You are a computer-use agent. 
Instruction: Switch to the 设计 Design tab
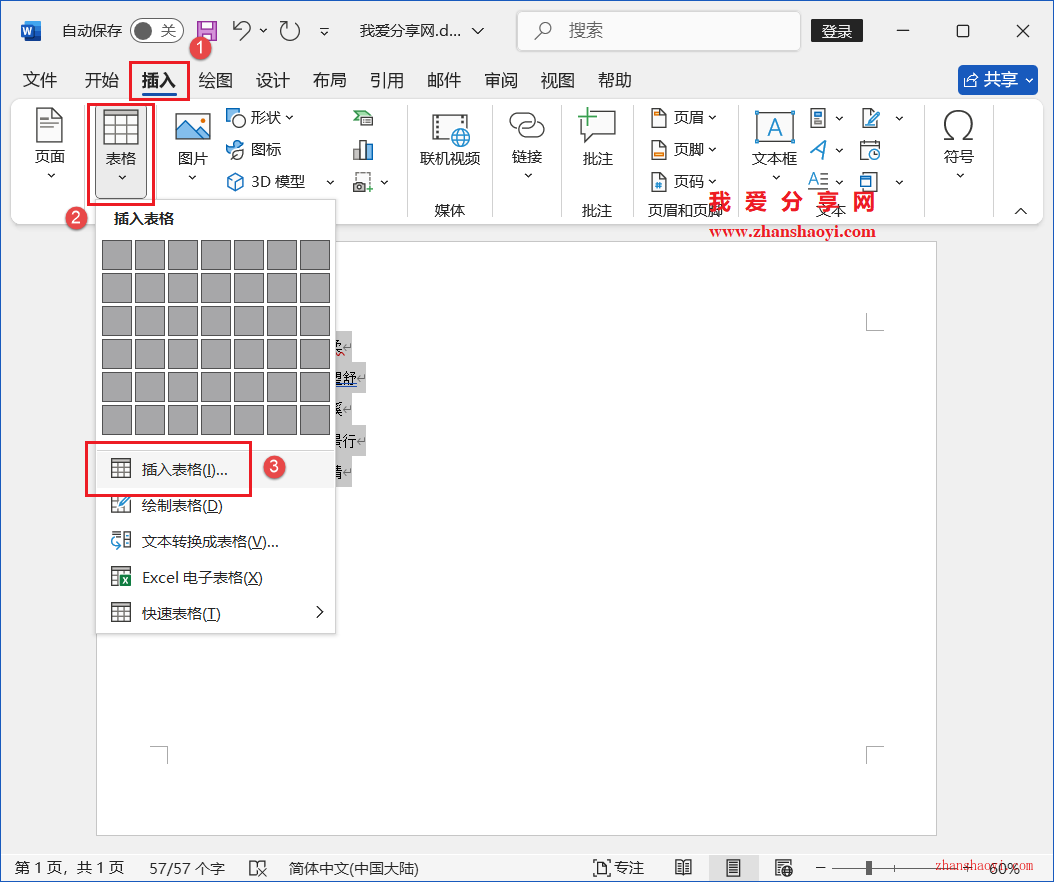point(272,80)
